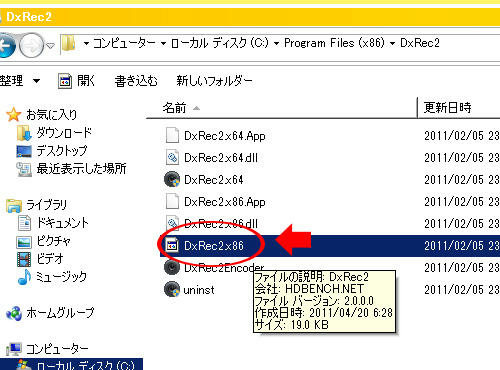Open the recent pages dropdown arrow
Viewport: 500px width, 370px height.
[x=50, y=45]
